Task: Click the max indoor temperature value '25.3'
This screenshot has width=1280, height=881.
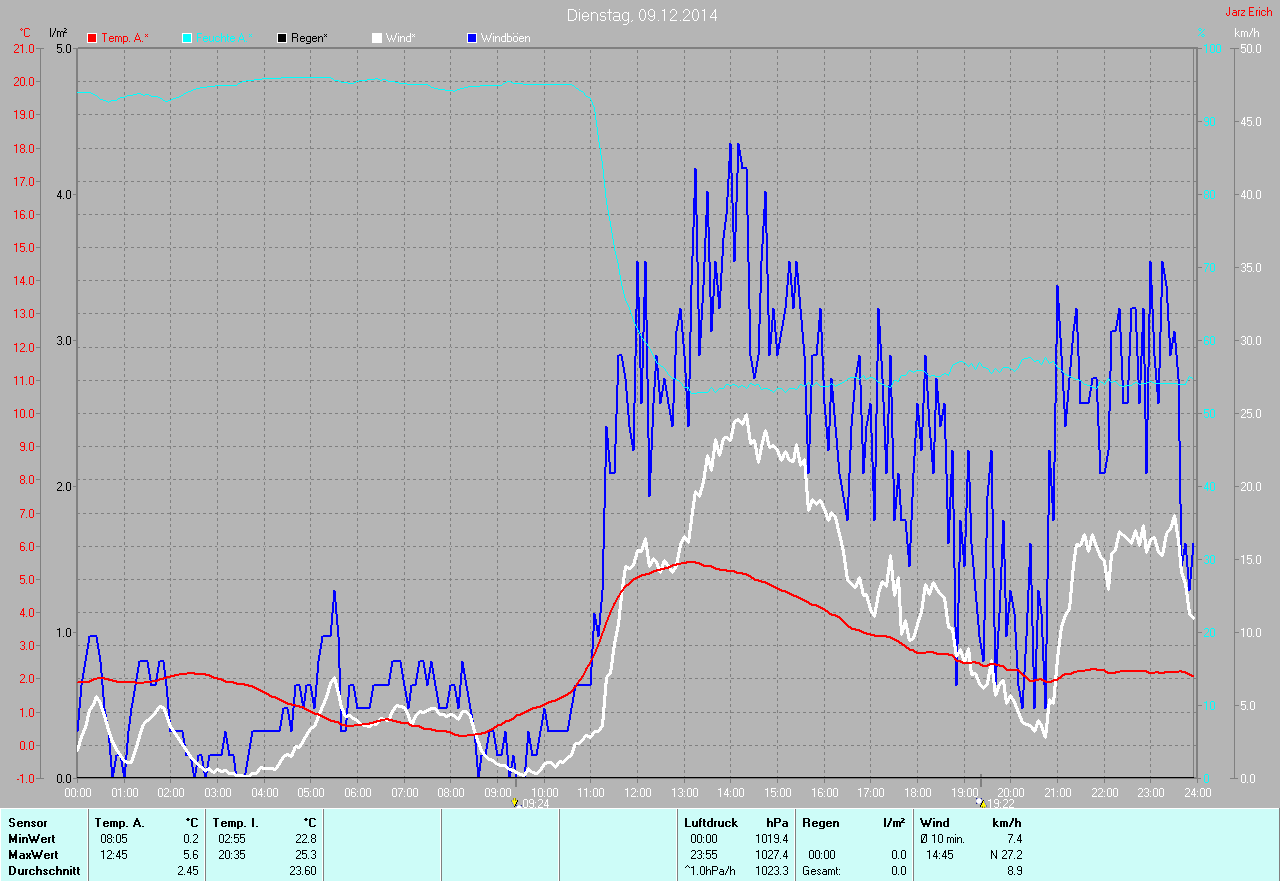Action: coord(306,855)
